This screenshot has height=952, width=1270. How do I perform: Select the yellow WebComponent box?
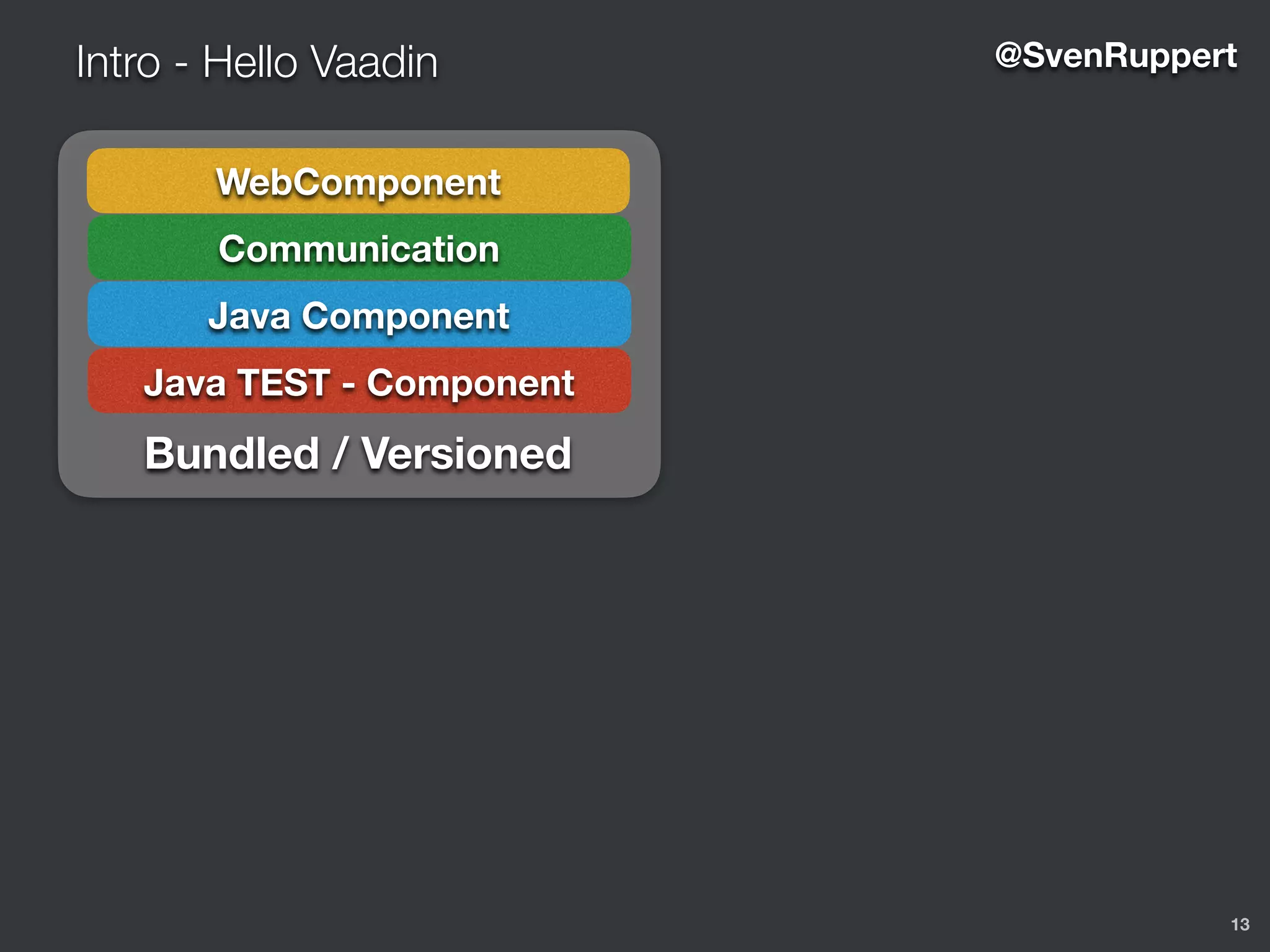(358, 181)
